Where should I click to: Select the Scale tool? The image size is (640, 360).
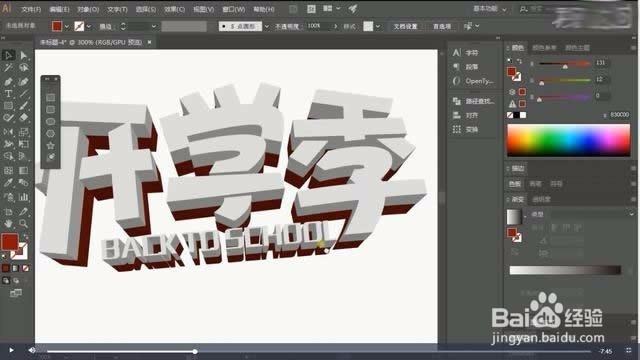click(x=24, y=131)
